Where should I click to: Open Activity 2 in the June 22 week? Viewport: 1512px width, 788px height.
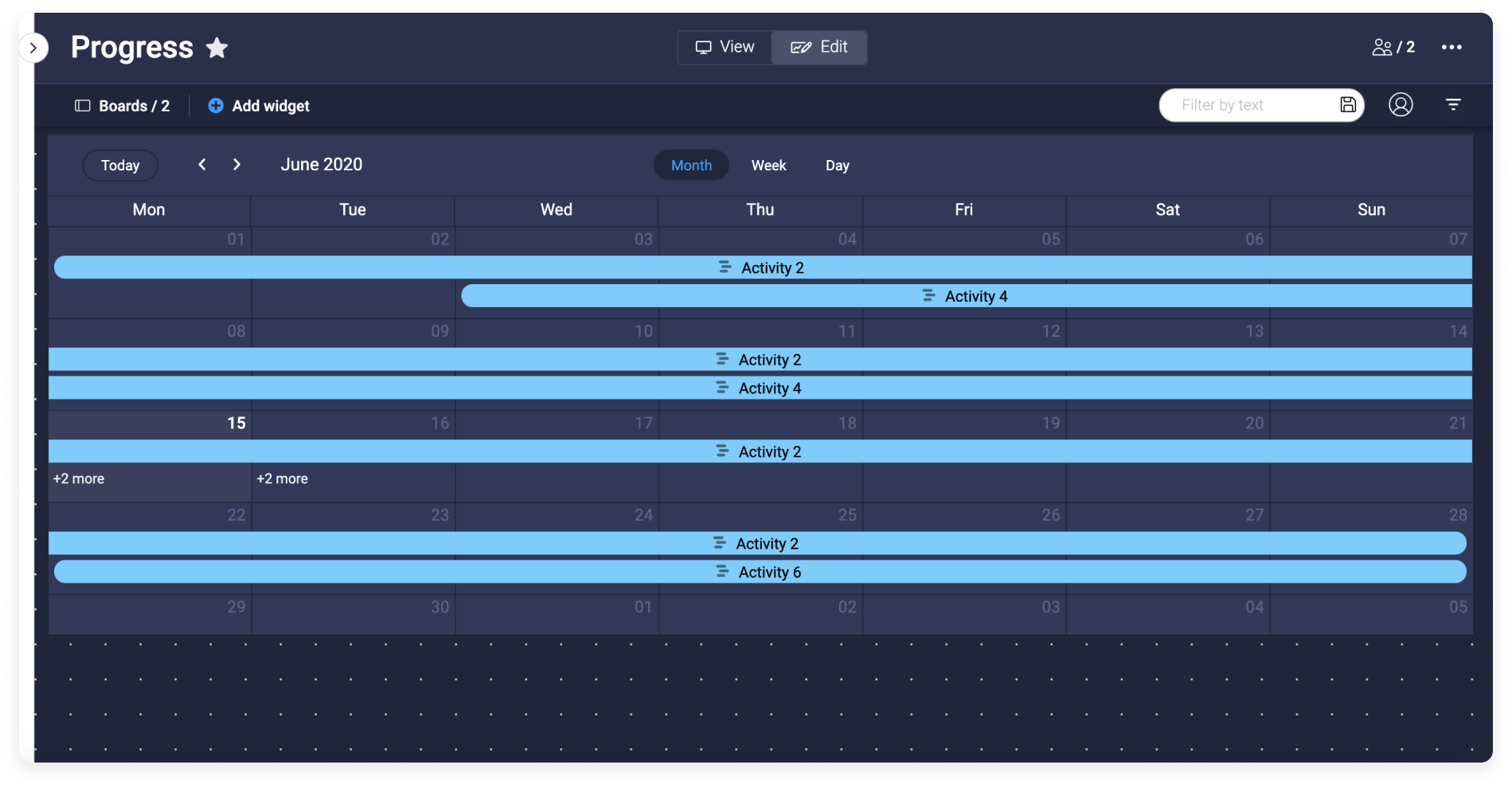tap(757, 544)
